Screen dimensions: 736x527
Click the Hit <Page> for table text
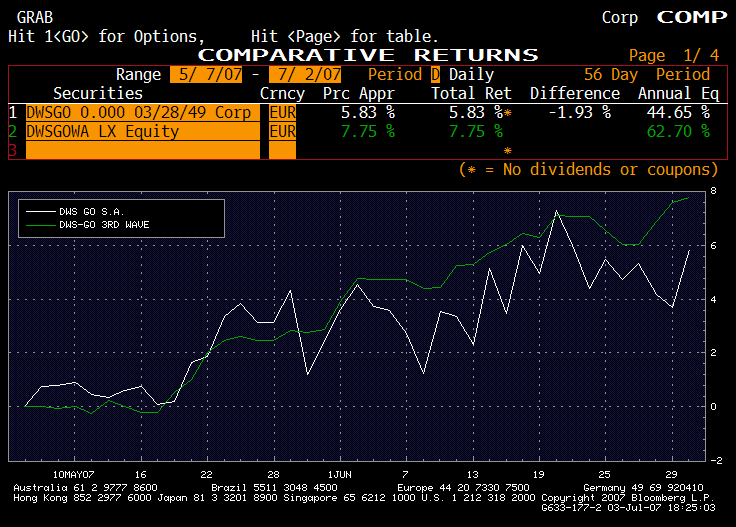345,37
